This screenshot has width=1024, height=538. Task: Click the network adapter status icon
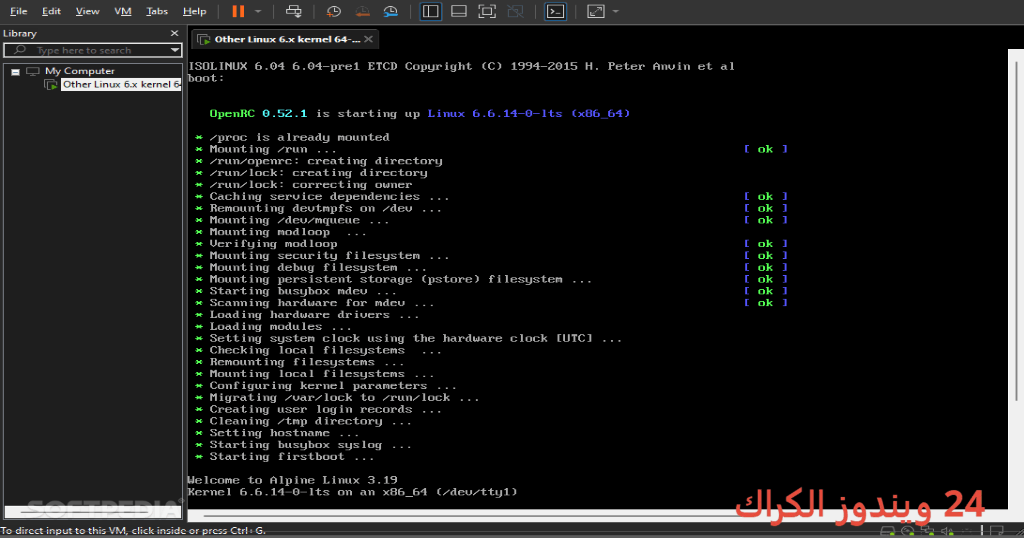point(927,531)
